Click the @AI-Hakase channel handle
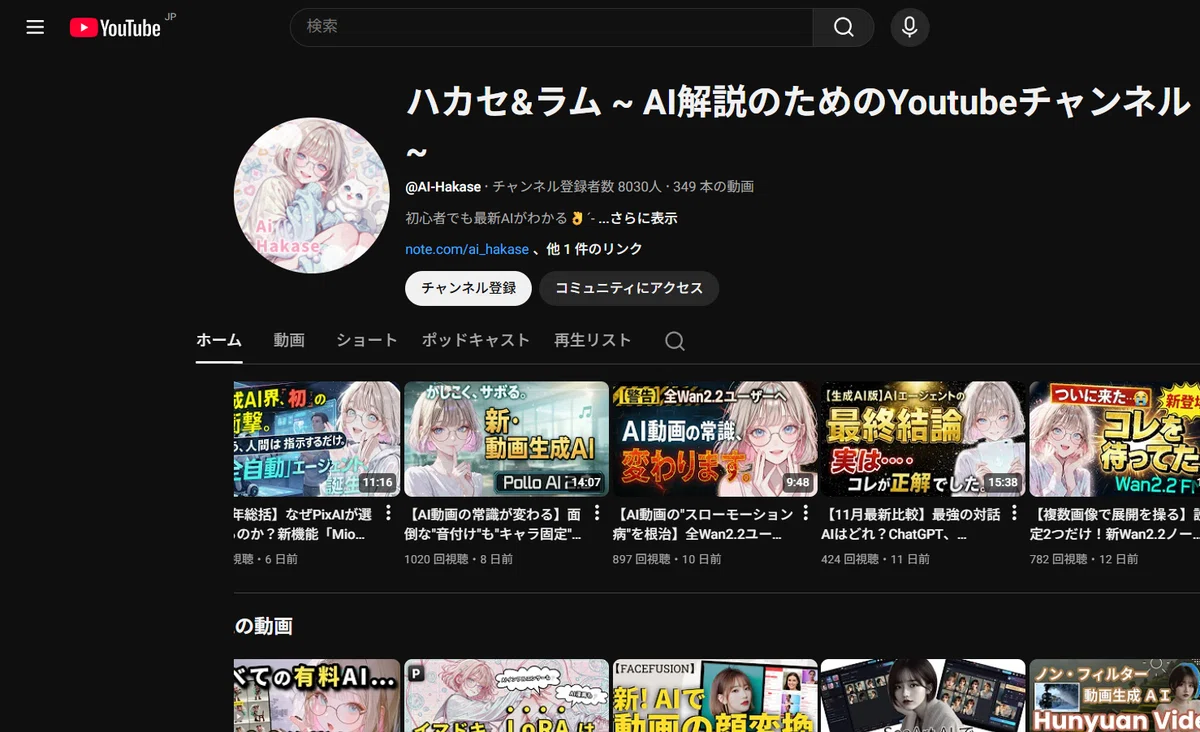Image resolution: width=1200 pixels, height=732 pixels. 443,187
